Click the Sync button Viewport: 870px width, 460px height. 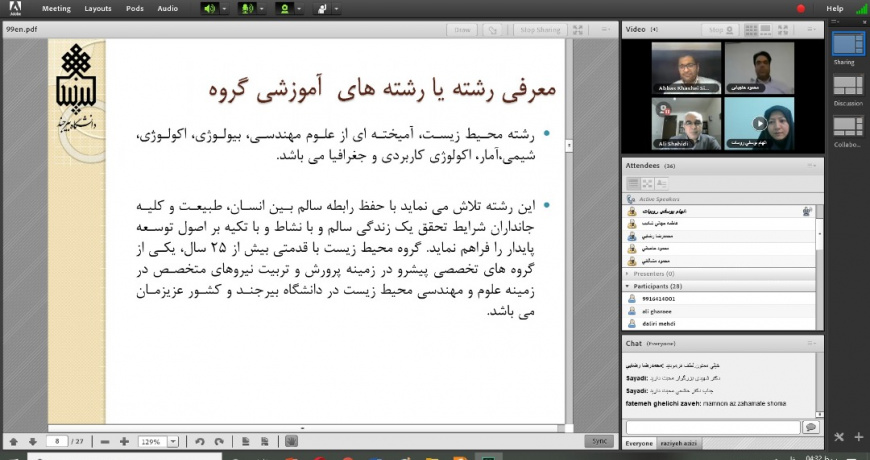tap(599, 441)
